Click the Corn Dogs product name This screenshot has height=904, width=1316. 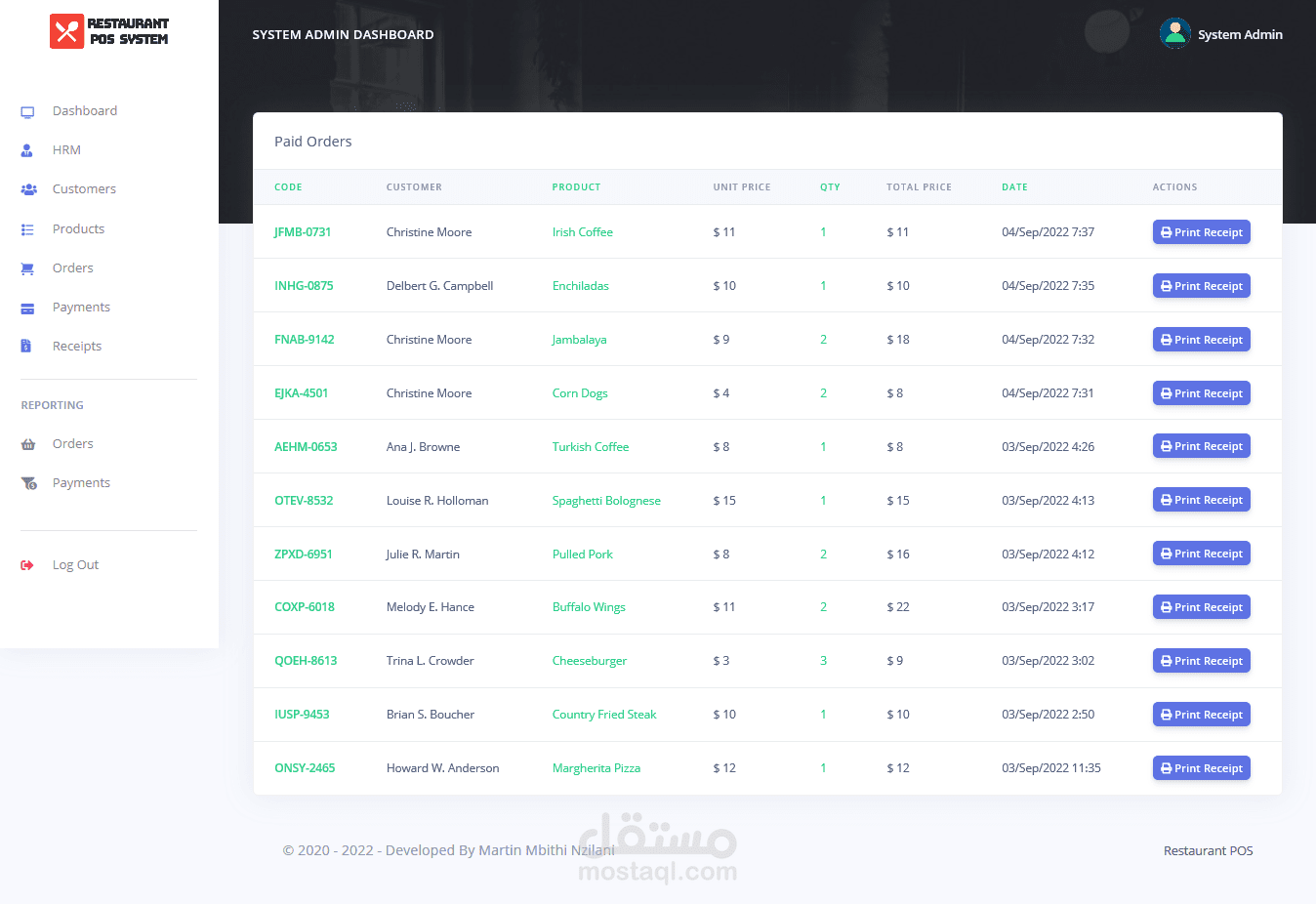tap(580, 393)
